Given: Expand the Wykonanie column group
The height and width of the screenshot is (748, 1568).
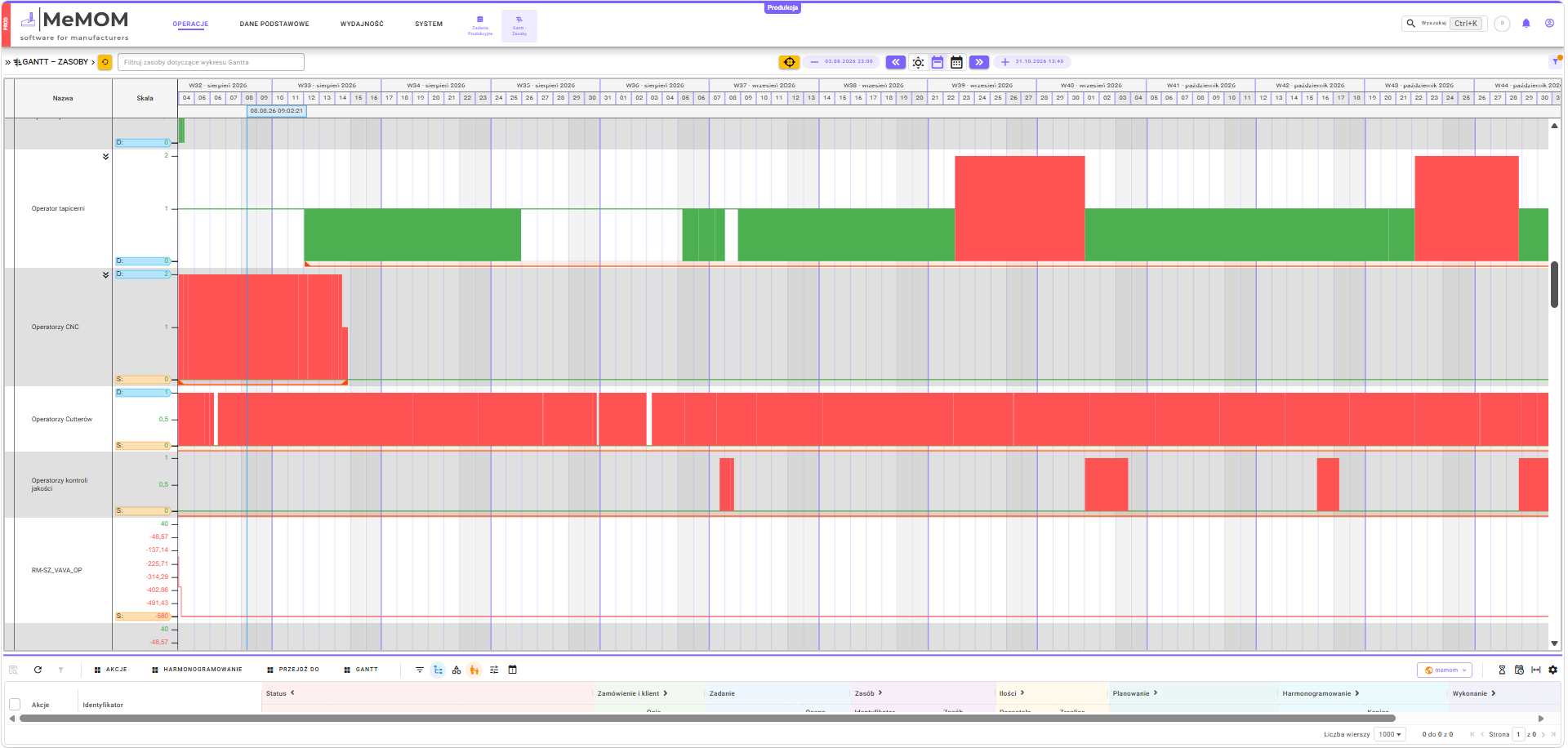Looking at the screenshot, I should tap(1494, 693).
